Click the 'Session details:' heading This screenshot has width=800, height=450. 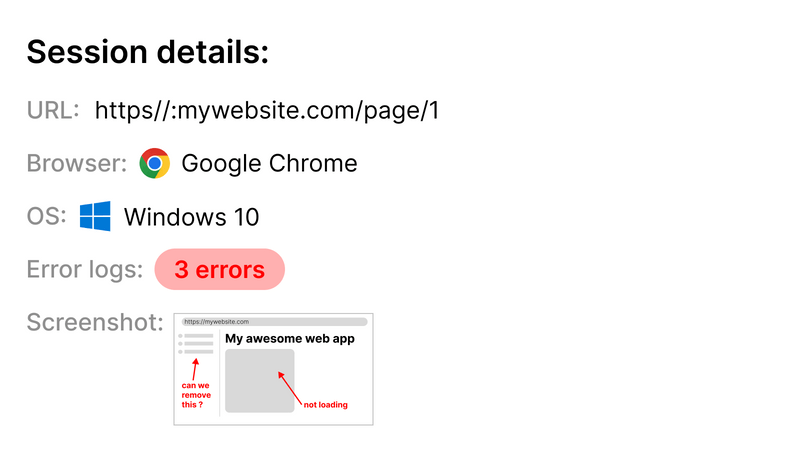(x=147, y=52)
